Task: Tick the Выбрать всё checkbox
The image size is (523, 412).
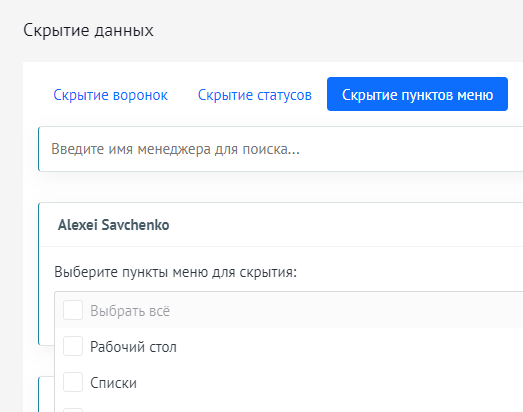Action: click(73, 310)
